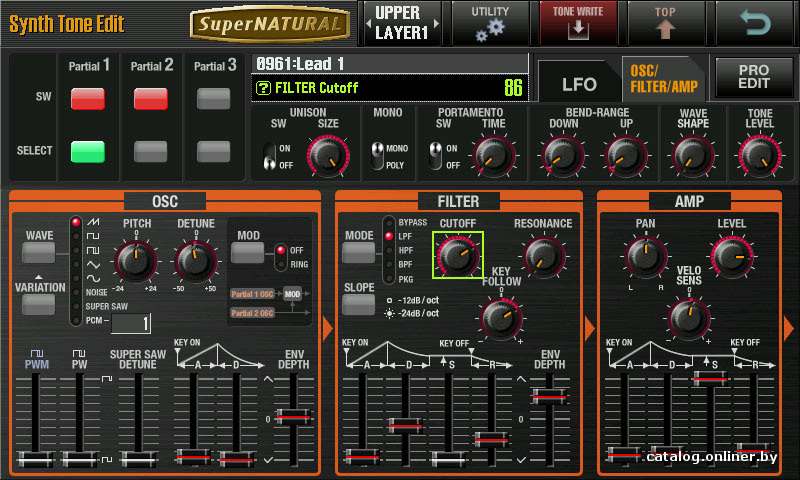Image resolution: width=800 pixels, height=480 pixels.
Task: Expand the arrow between FILTER and AMP
Action: click(589, 329)
